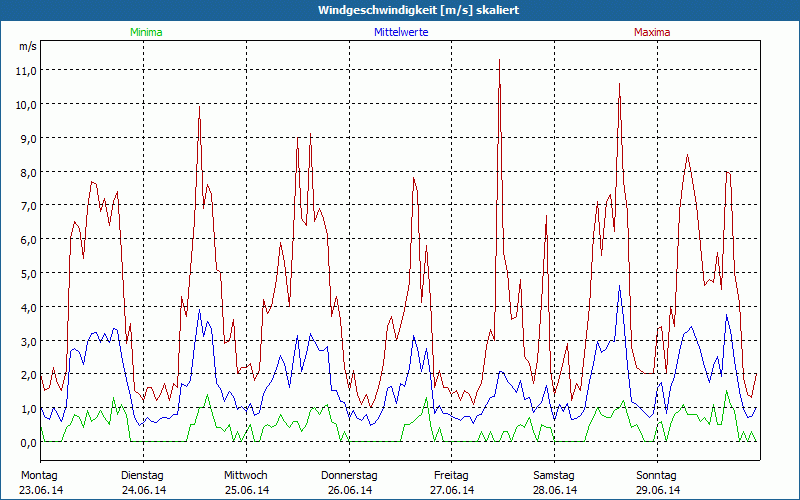Select the Mittwoch 25.06.14 date label
The image size is (800, 500).
pos(246,482)
